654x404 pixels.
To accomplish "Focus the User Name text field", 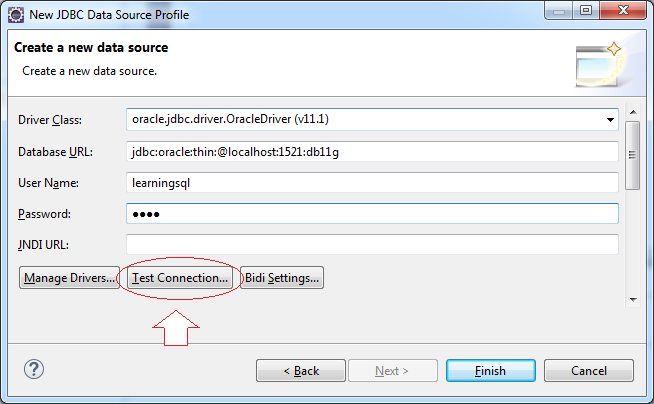I will click(x=372, y=183).
